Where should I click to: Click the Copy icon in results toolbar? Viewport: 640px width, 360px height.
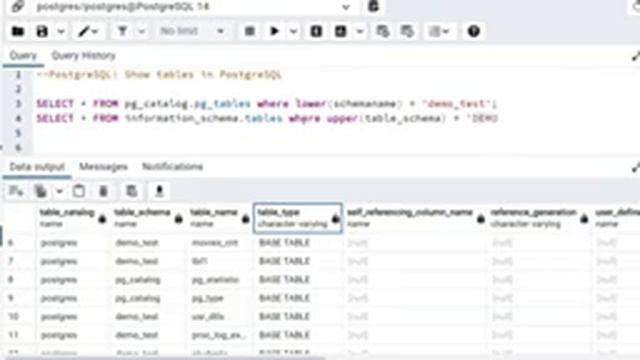pos(41,191)
